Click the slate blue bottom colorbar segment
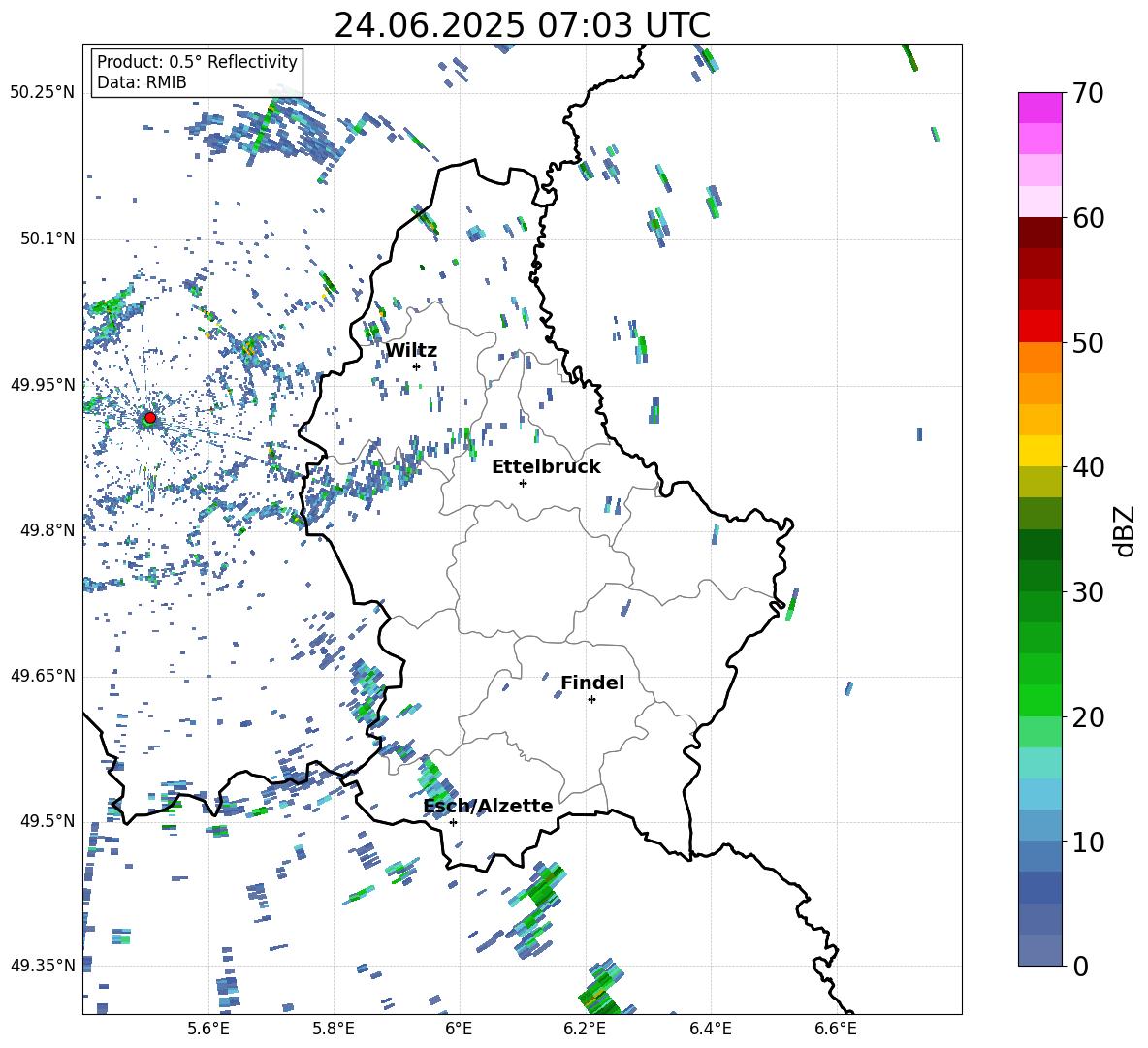The image size is (1148, 1048). pyautogui.click(x=1039, y=950)
